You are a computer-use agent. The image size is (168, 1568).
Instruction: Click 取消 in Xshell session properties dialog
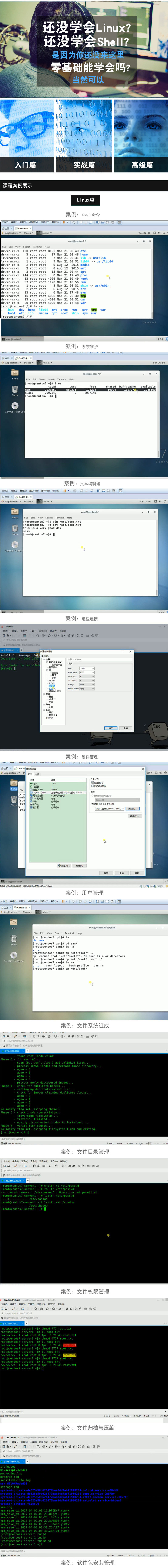coord(125,728)
